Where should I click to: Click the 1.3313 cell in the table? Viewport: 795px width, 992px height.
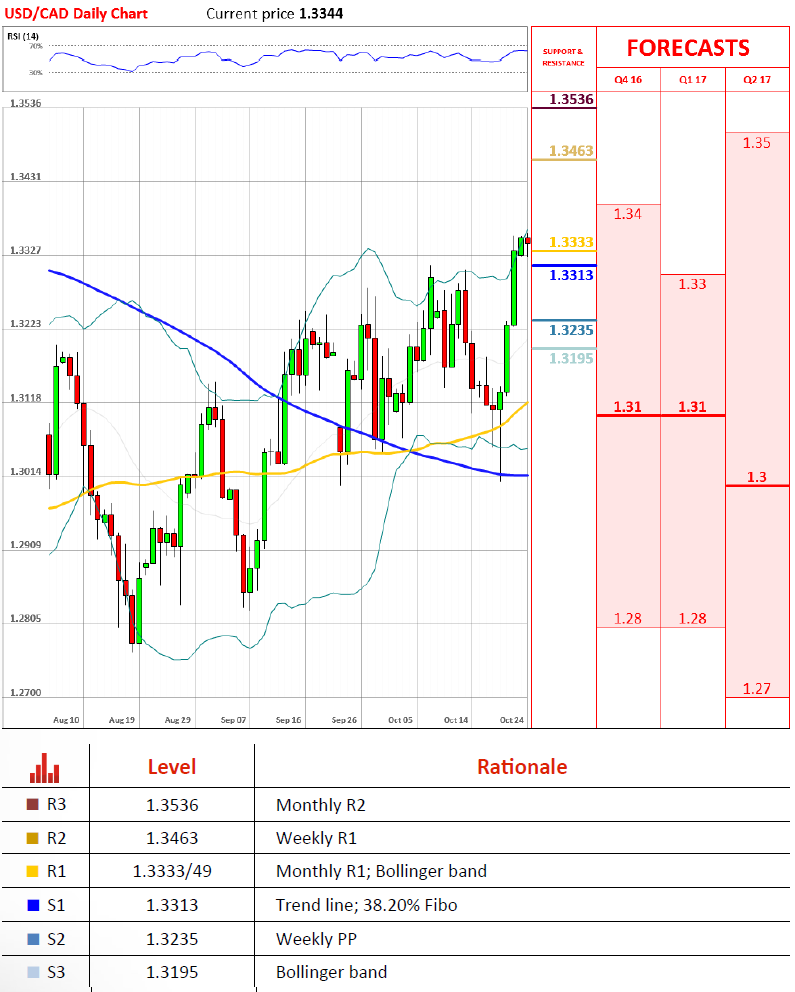coord(172,905)
